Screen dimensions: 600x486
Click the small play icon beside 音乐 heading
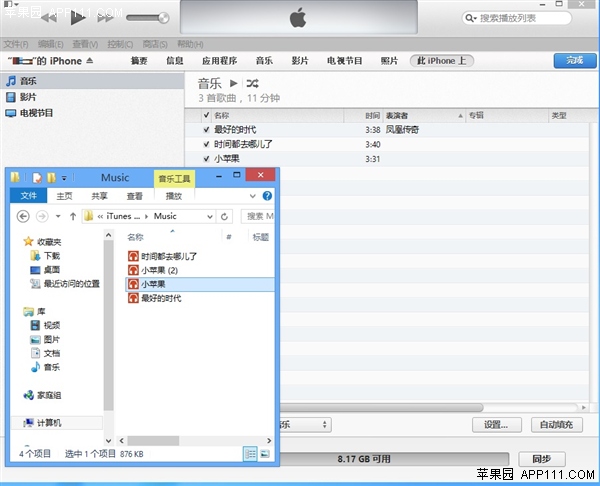[234, 83]
